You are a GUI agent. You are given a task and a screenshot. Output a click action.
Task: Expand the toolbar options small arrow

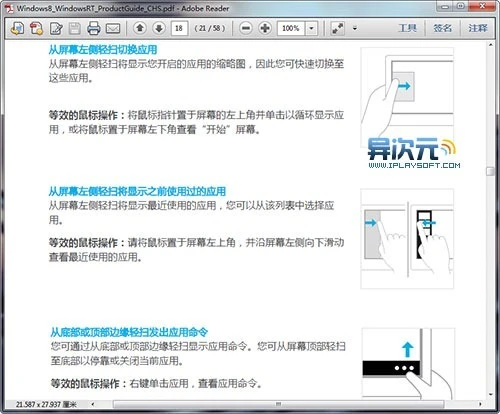[x=355, y=28]
